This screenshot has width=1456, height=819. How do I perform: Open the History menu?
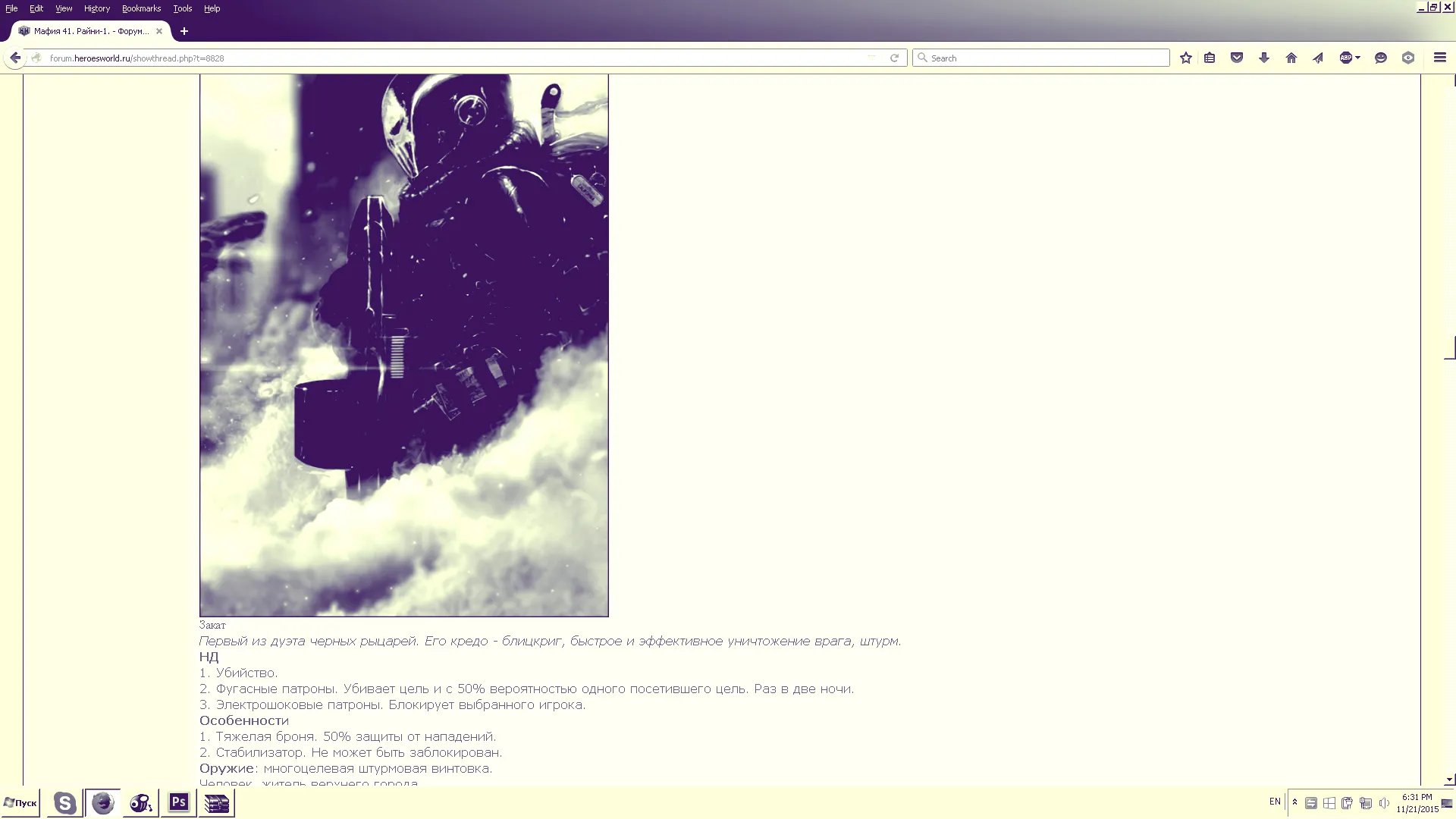(x=97, y=8)
